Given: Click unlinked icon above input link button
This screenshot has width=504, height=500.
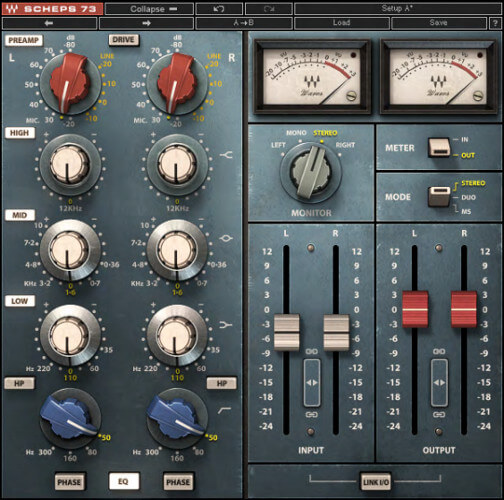Looking at the screenshot, I should [x=311, y=351].
